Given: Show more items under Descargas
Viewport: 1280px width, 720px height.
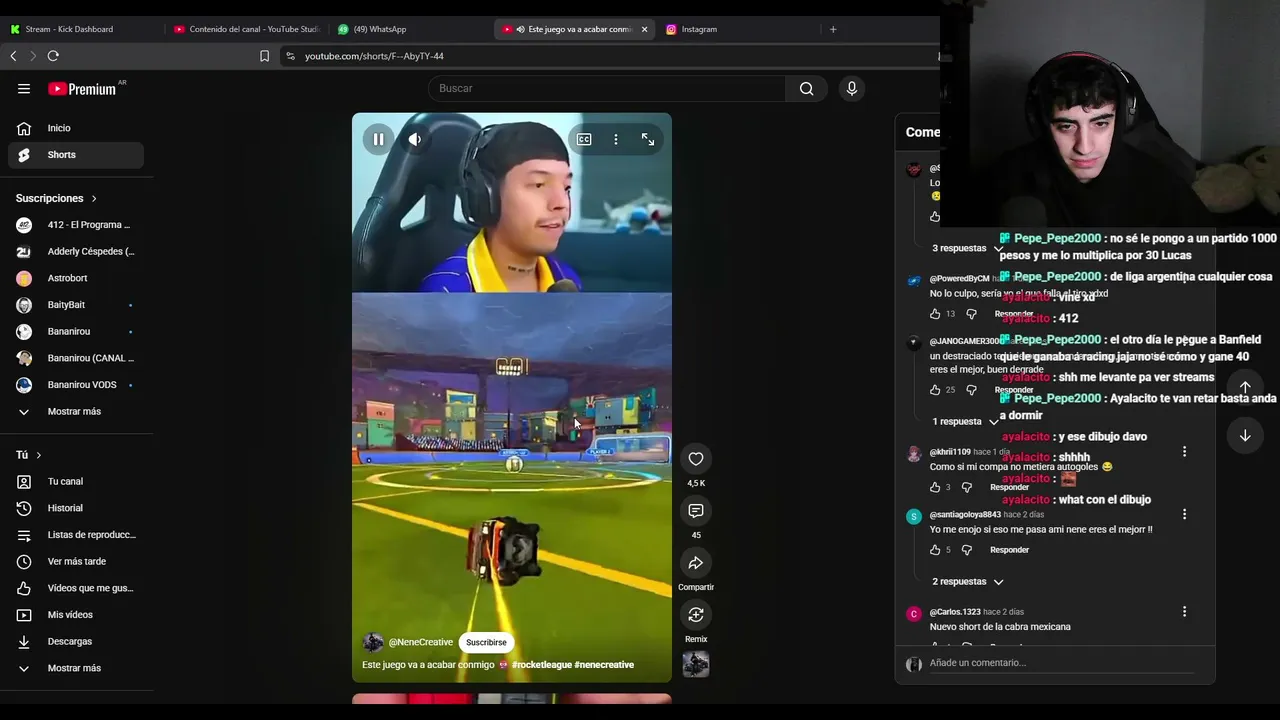Looking at the screenshot, I should pyautogui.click(x=76, y=668).
